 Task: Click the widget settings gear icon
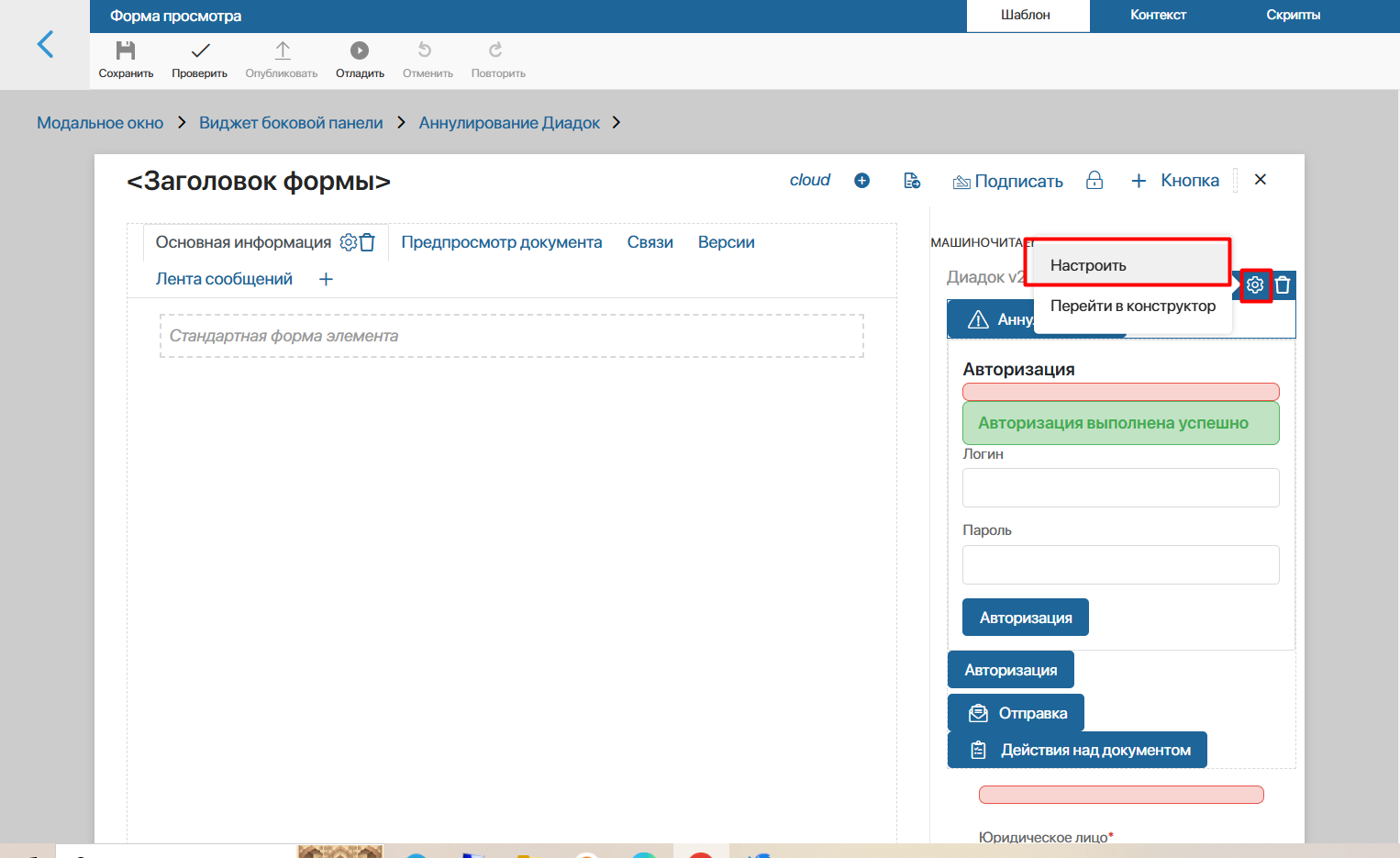(1255, 285)
